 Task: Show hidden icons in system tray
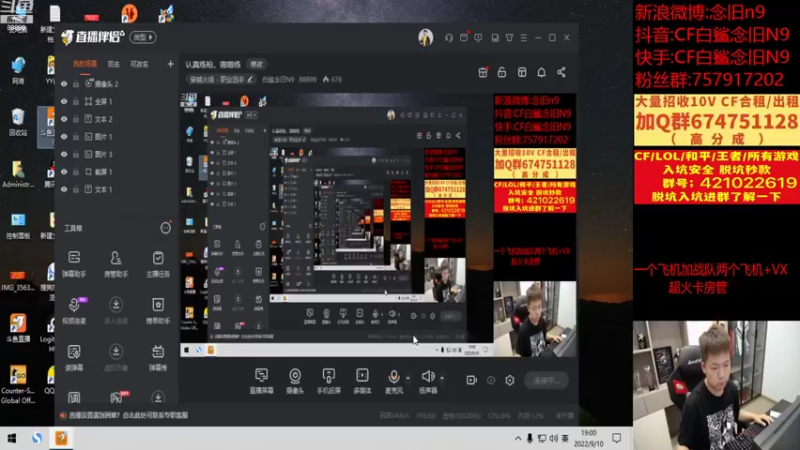point(518,438)
